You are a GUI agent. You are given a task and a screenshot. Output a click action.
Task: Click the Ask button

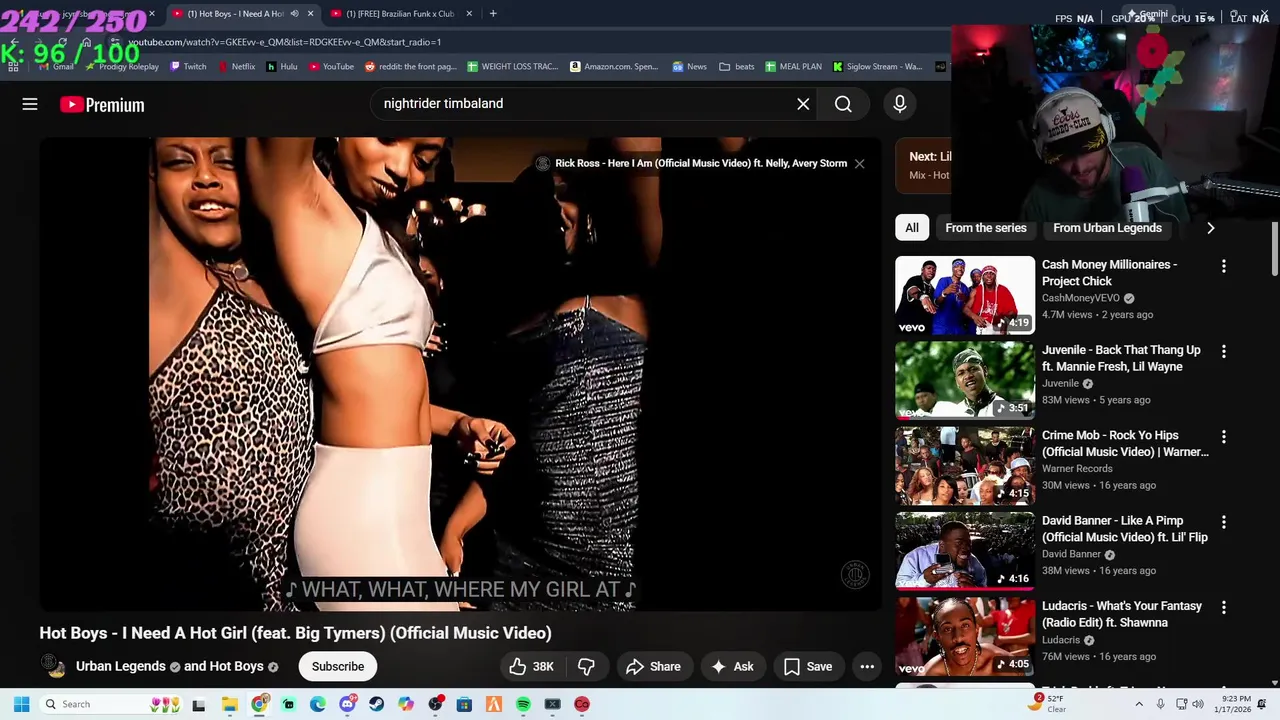[x=732, y=666]
